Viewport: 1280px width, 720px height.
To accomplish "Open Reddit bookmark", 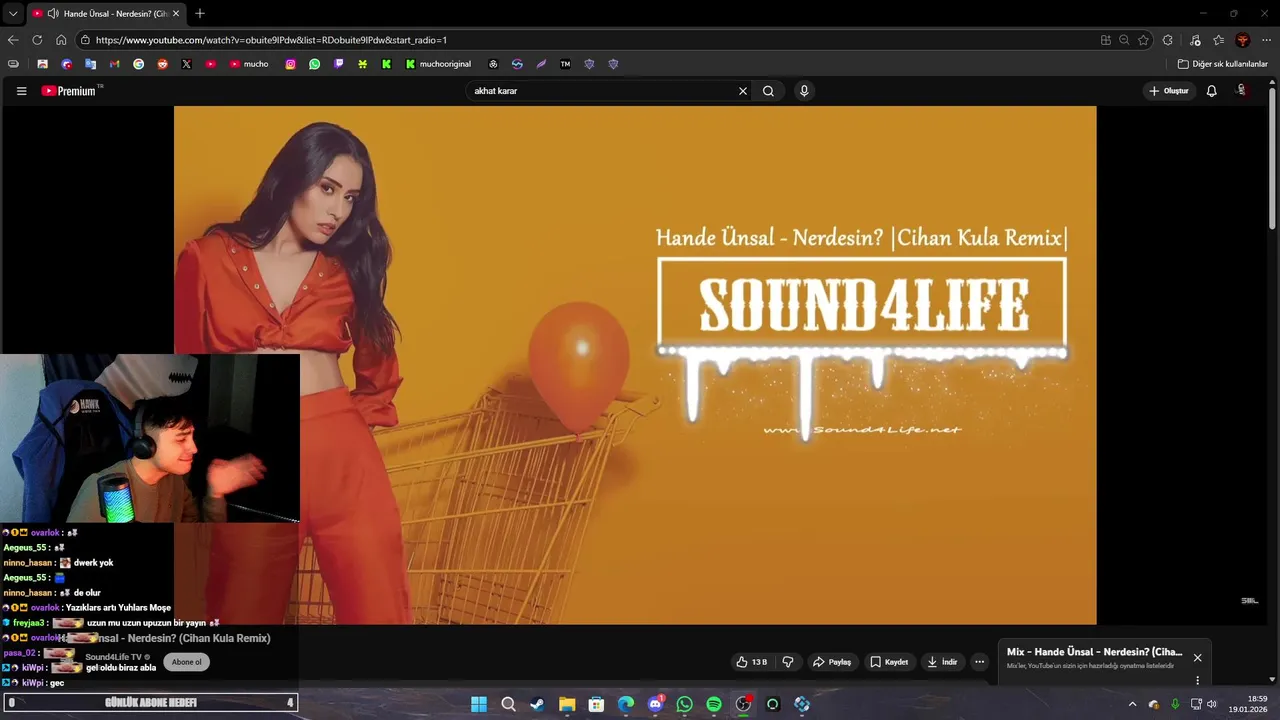I will [x=162, y=64].
